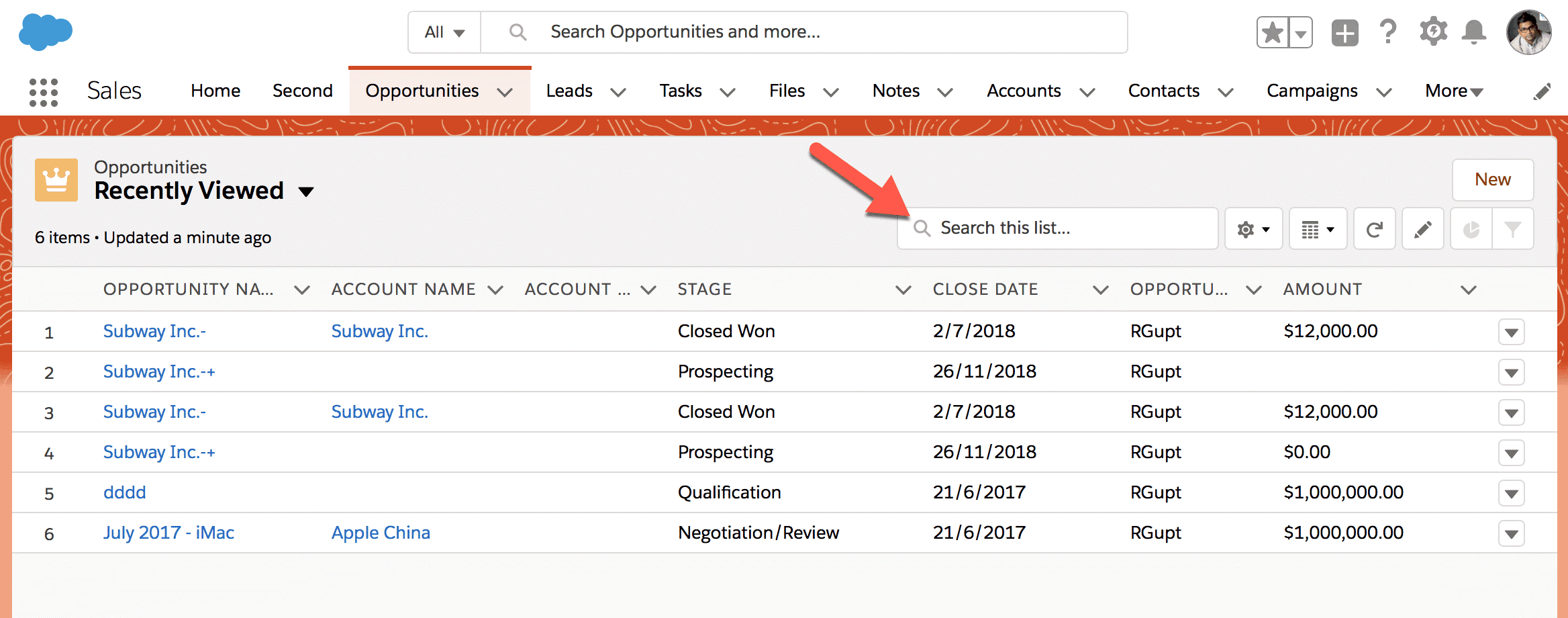This screenshot has width=1568, height=618.
Task: Click the Global Actions plus icon
Action: point(1344,32)
